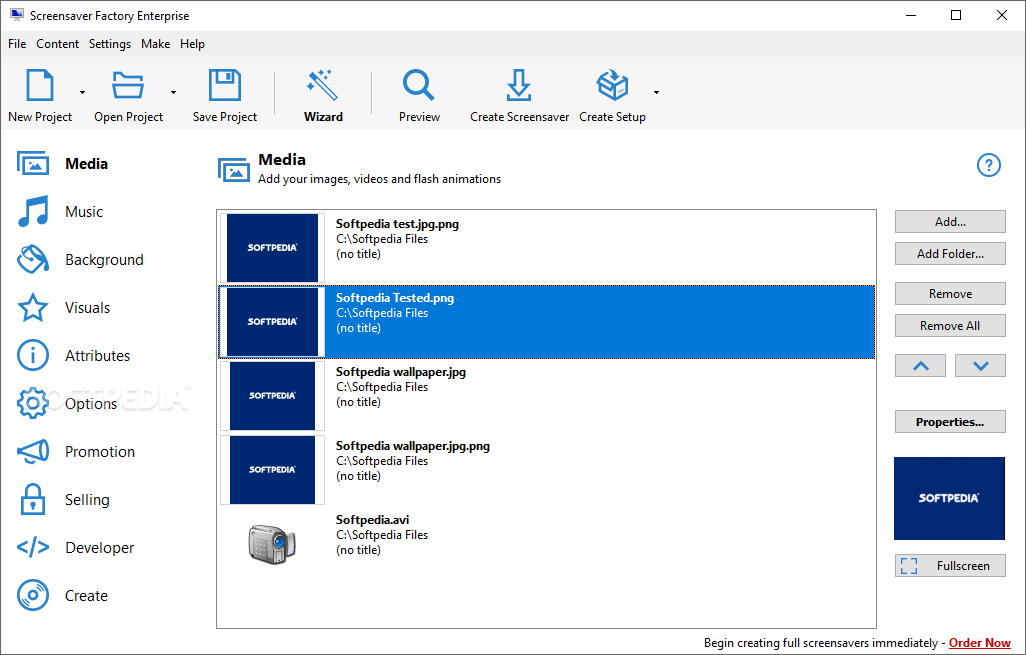This screenshot has height=655, width=1026.
Task: Open the New Project dropdown arrow
Action: point(82,92)
